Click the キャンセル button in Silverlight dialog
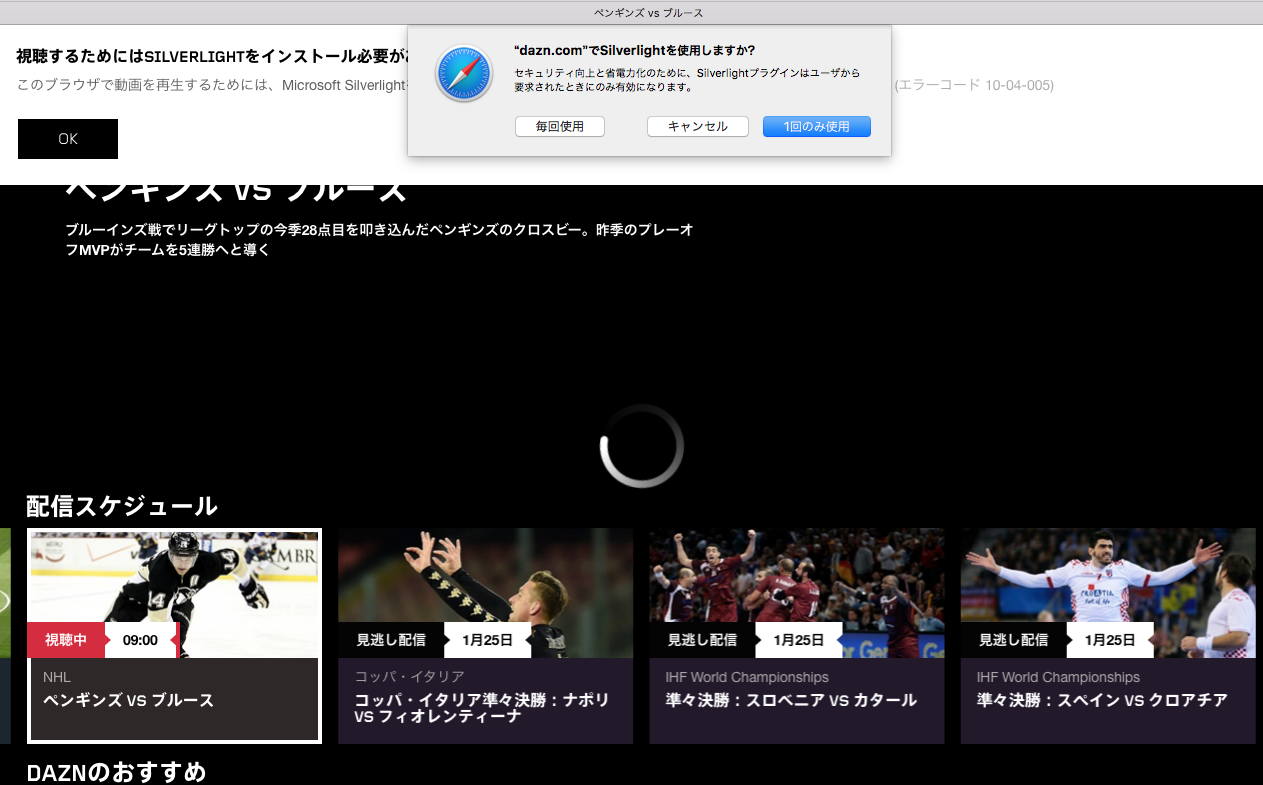The height and width of the screenshot is (785, 1263). coord(698,127)
